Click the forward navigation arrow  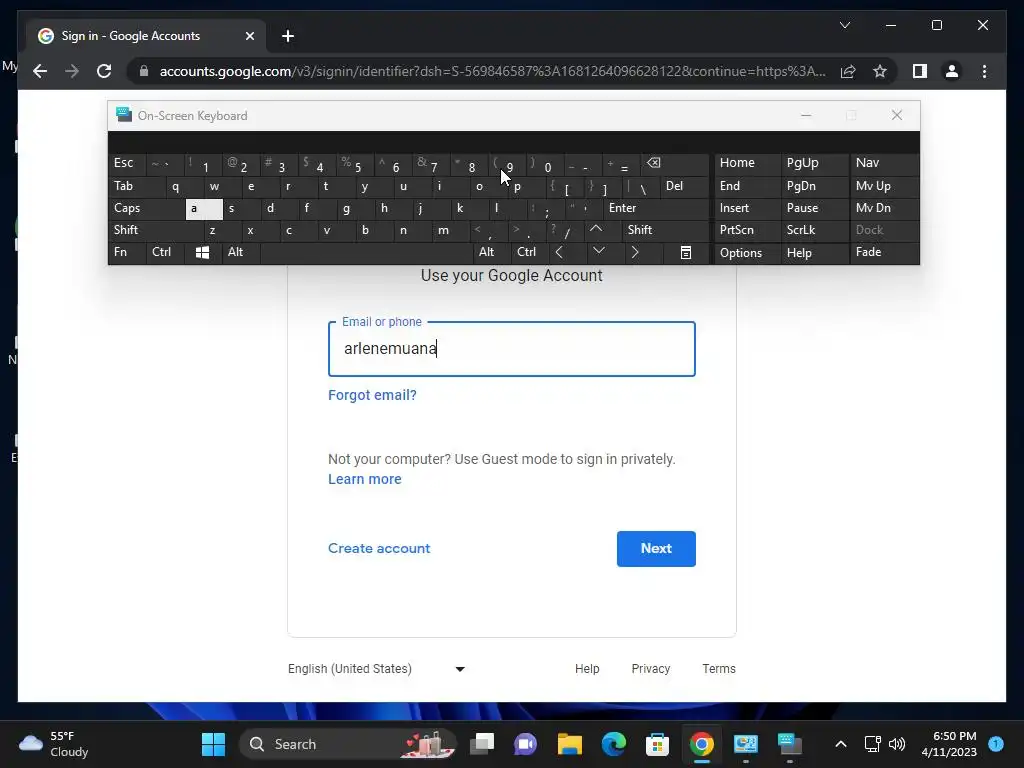72,71
